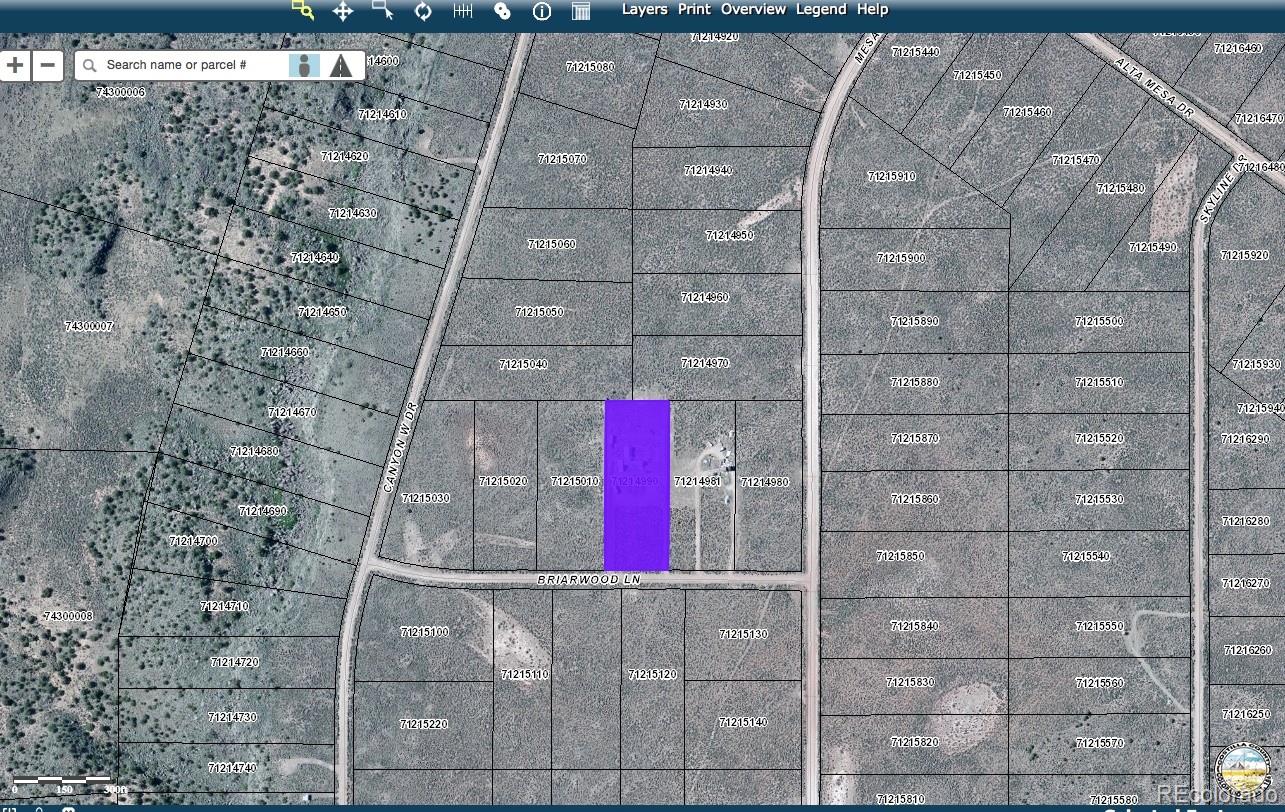The height and width of the screenshot is (812, 1285).
Task: Toggle search by owner person icon
Action: tap(304, 65)
